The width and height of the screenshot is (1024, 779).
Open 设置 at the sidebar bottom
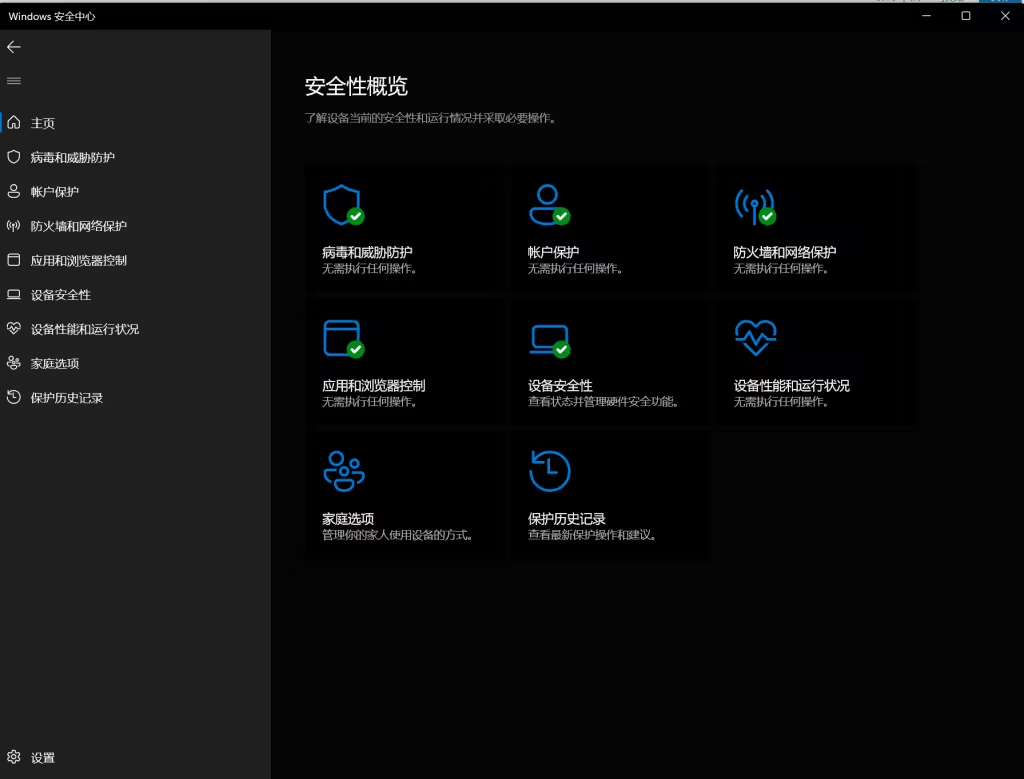click(x=42, y=758)
